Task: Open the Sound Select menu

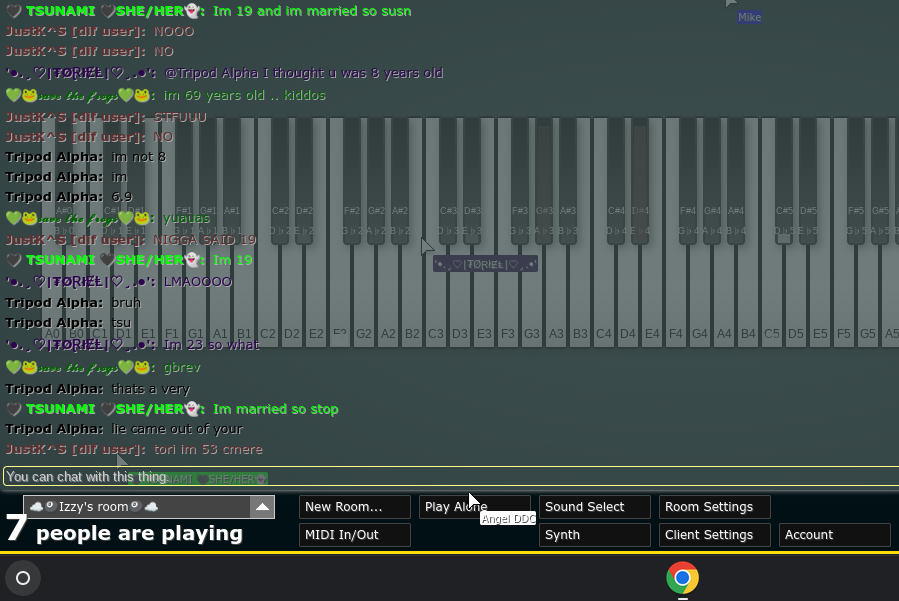Action: (595, 507)
